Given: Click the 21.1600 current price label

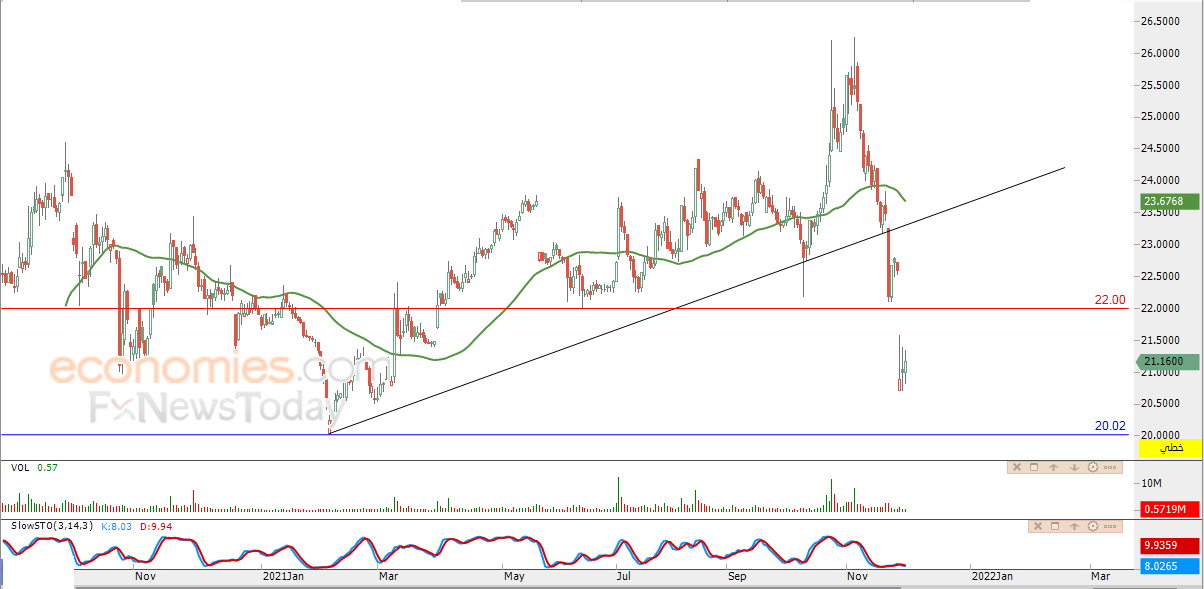Looking at the screenshot, I should (1168, 362).
